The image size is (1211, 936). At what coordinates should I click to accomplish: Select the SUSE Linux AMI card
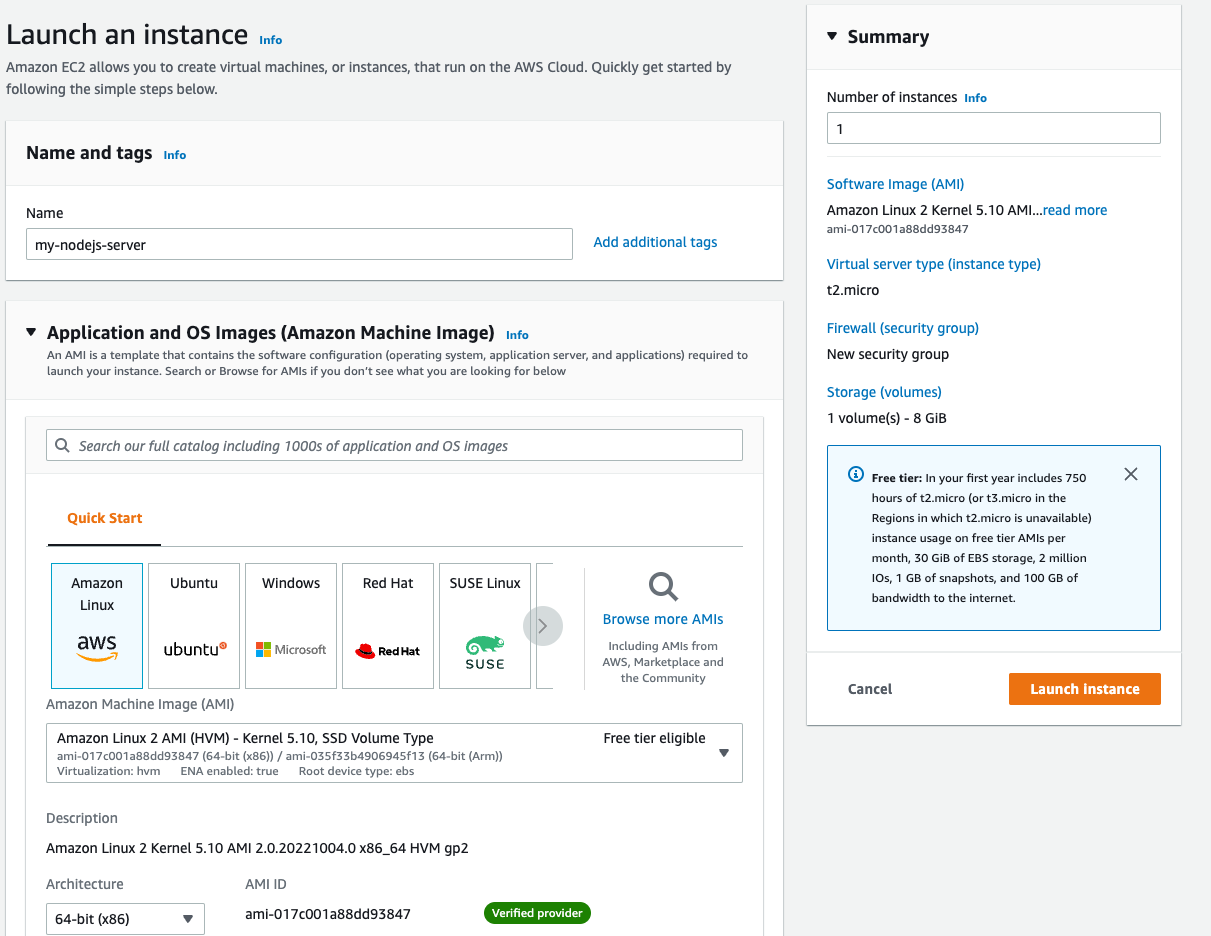(484, 625)
